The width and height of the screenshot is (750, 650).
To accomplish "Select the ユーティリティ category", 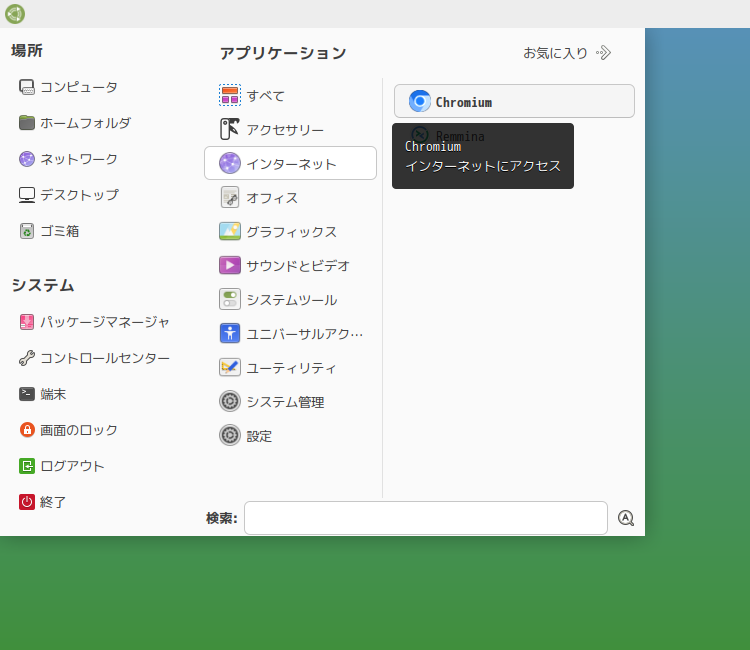I will 290,367.
